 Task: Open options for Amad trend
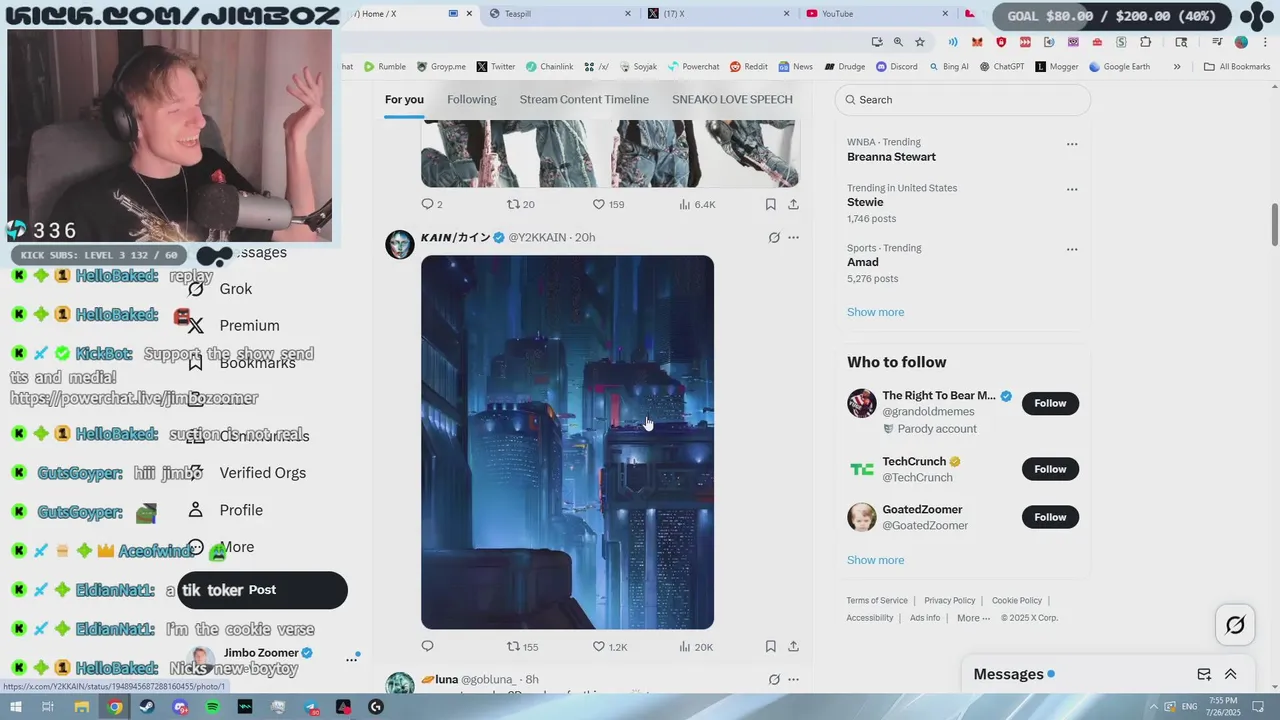click(1072, 250)
